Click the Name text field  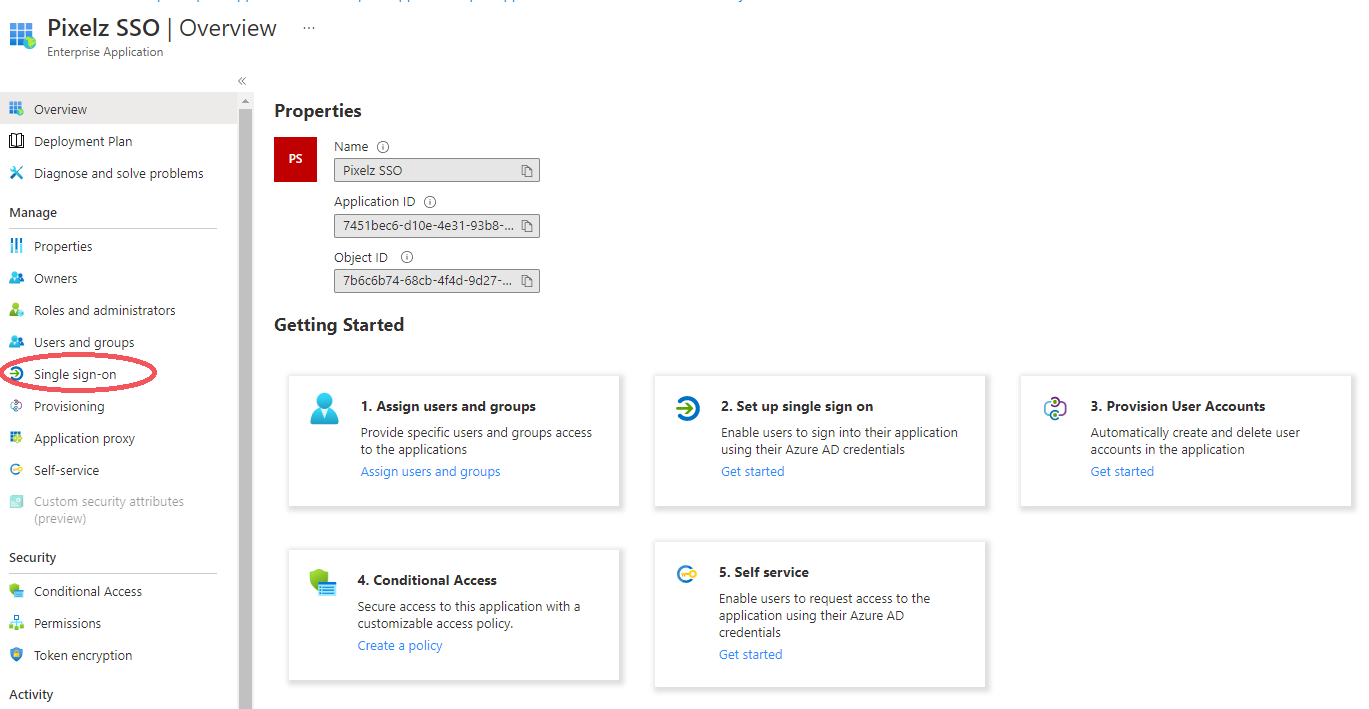[x=437, y=170]
